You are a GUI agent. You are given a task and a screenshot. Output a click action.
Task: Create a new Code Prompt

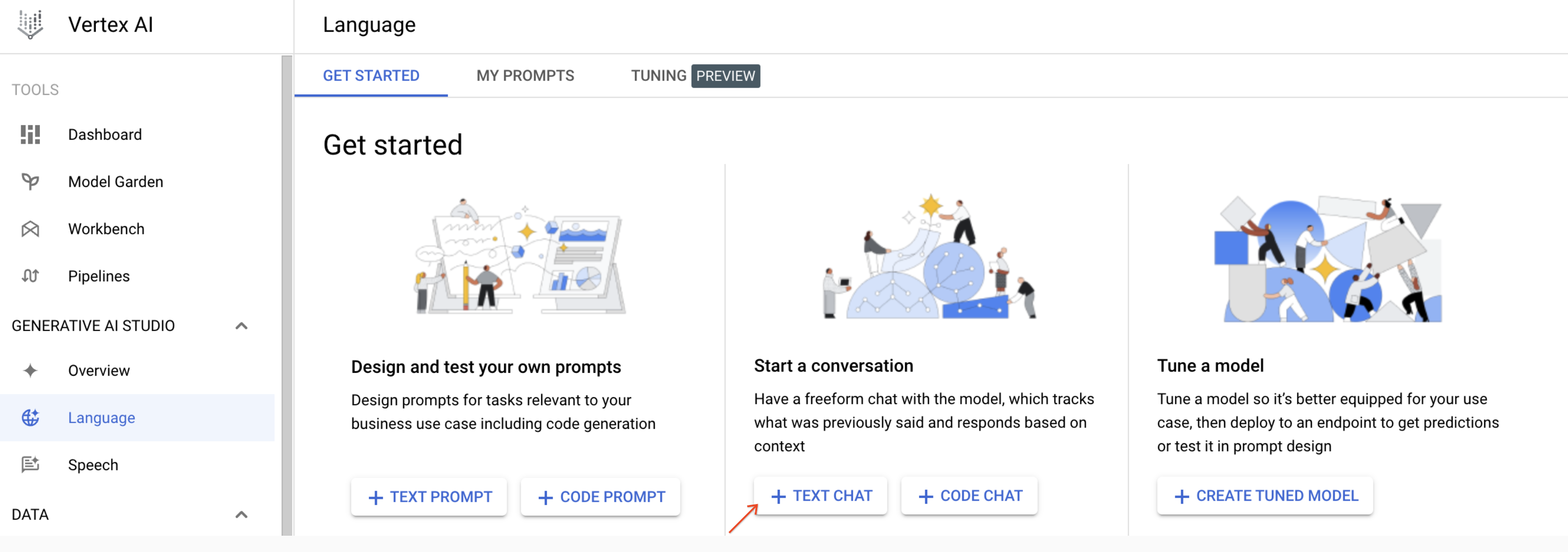pos(600,497)
